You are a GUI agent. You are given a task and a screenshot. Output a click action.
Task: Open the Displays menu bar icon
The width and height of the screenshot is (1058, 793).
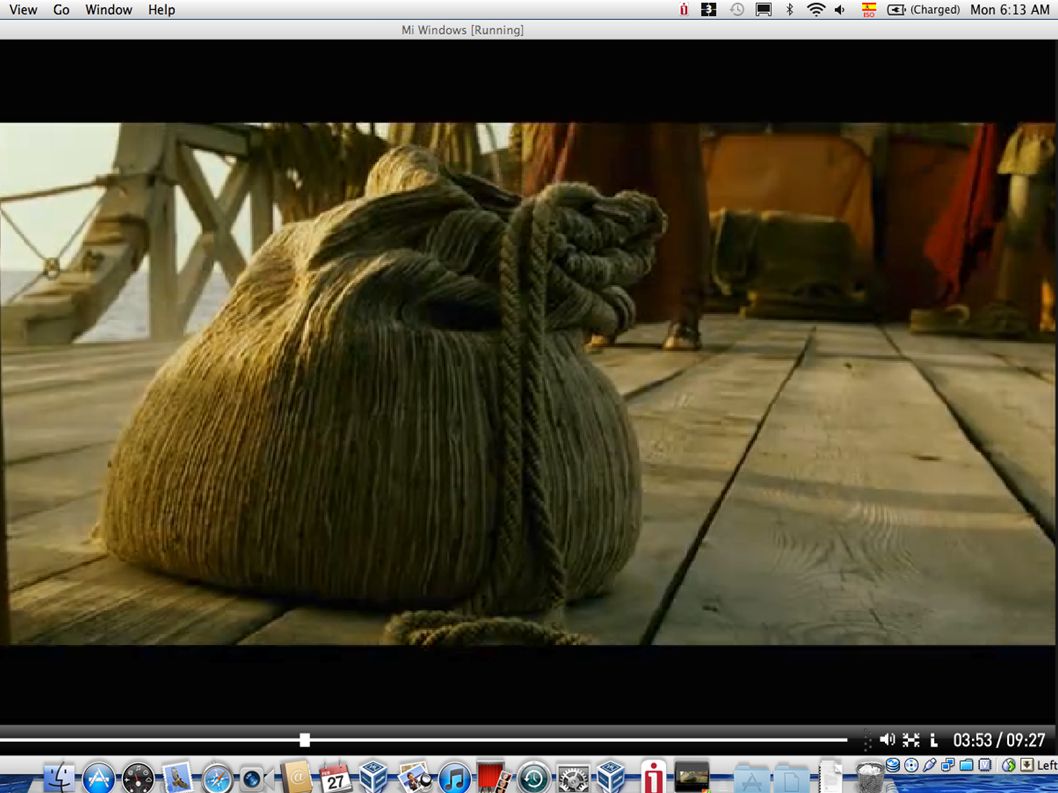764,9
